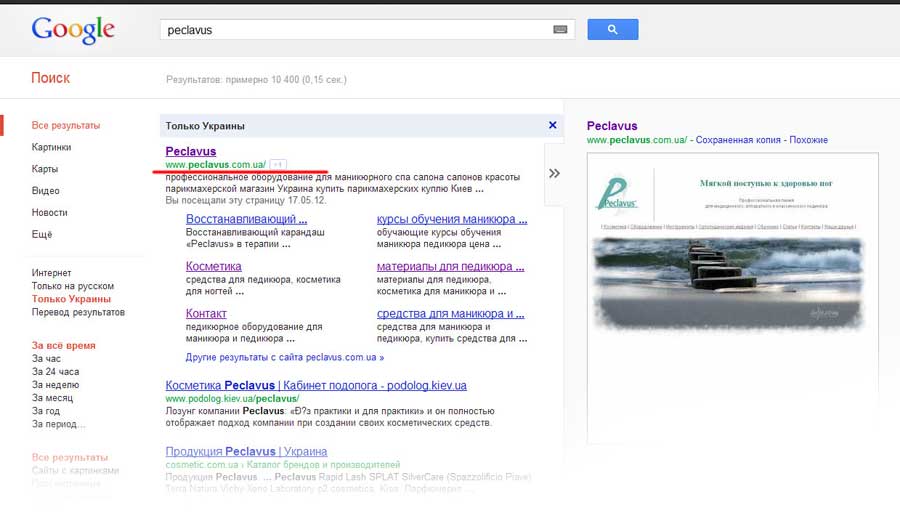
Task: Open the Контакт sitelink
Action: tap(206, 314)
